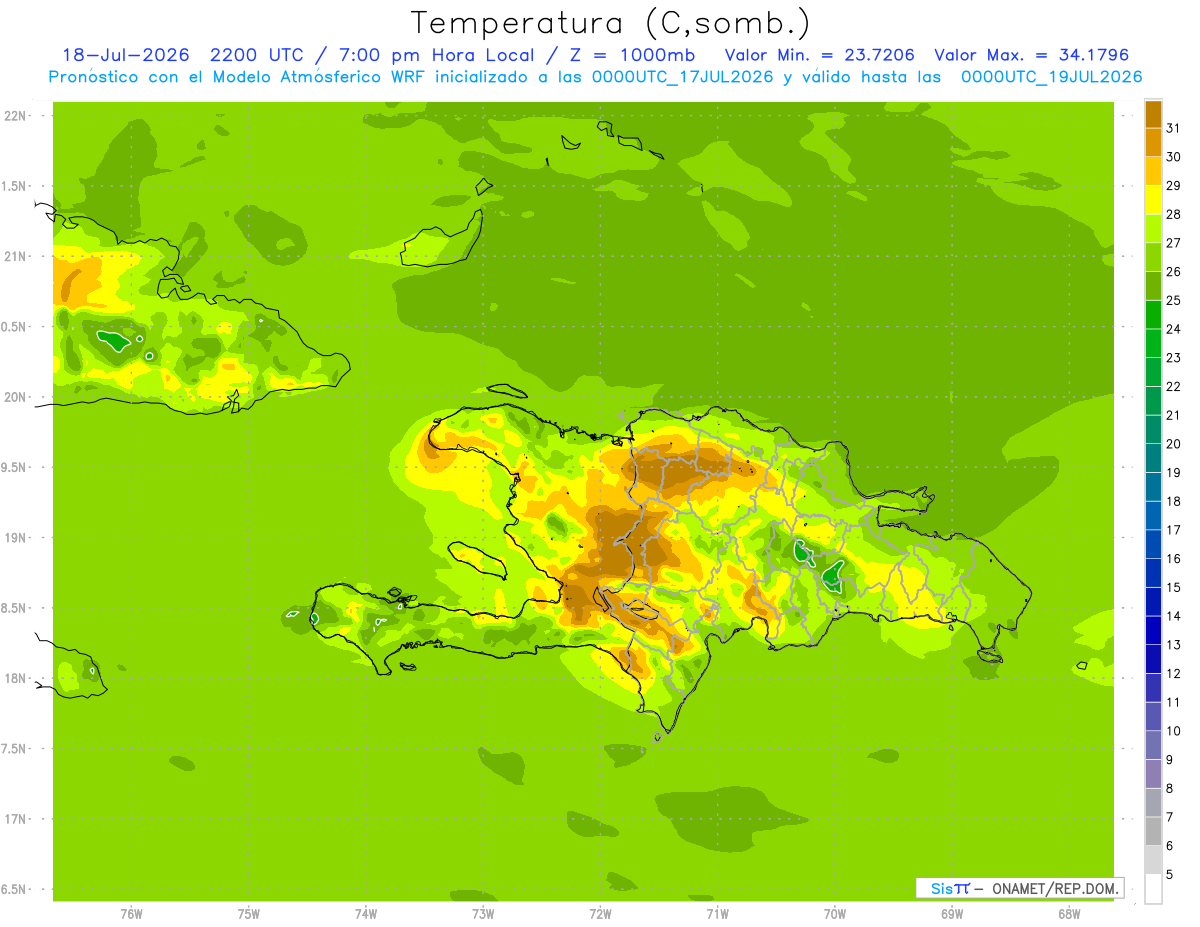The width and height of the screenshot is (1200, 927).
Task: Click the green swatch between 25 and 26
Action: [x=1153, y=285]
